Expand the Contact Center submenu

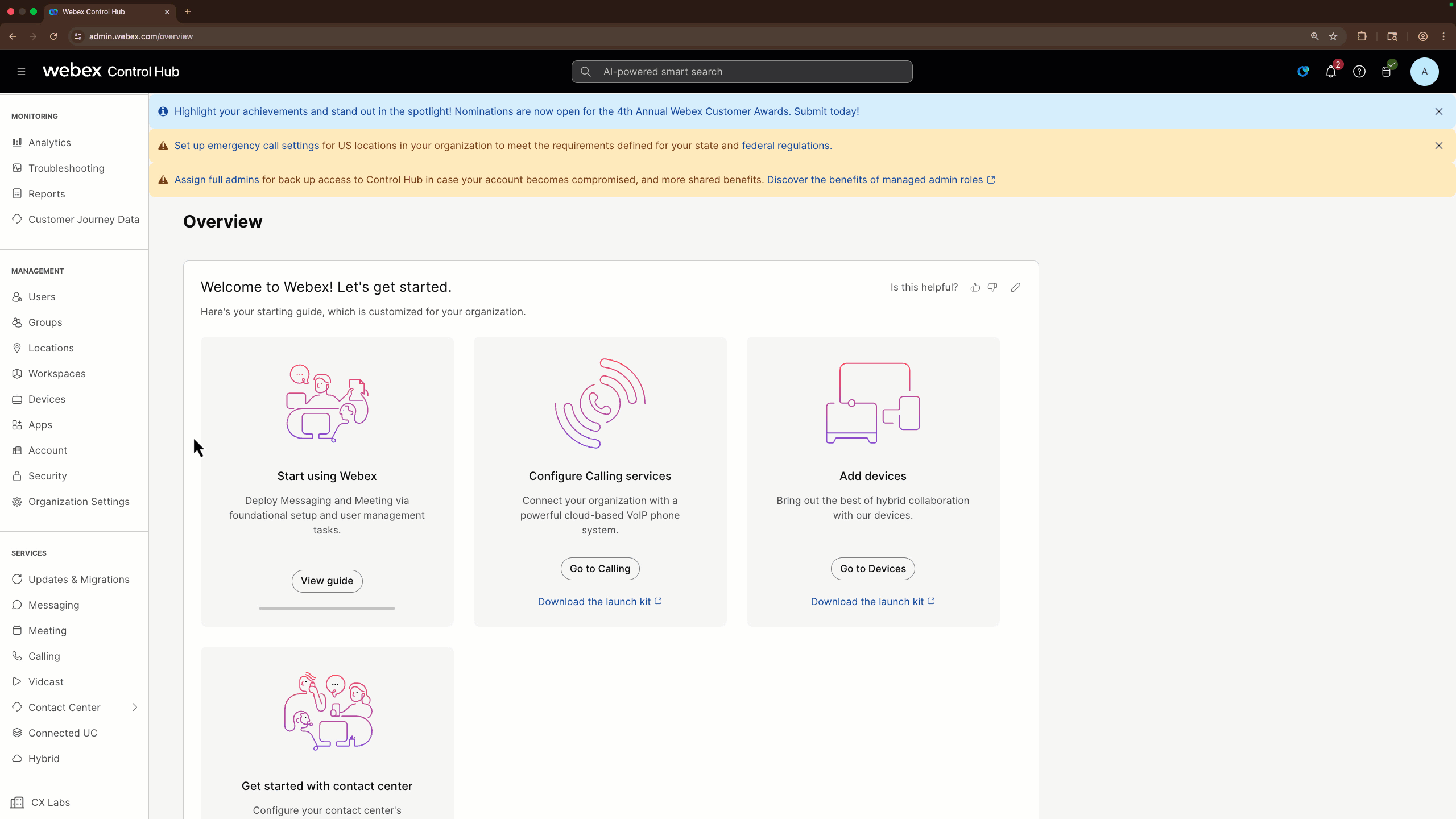click(135, 707)
